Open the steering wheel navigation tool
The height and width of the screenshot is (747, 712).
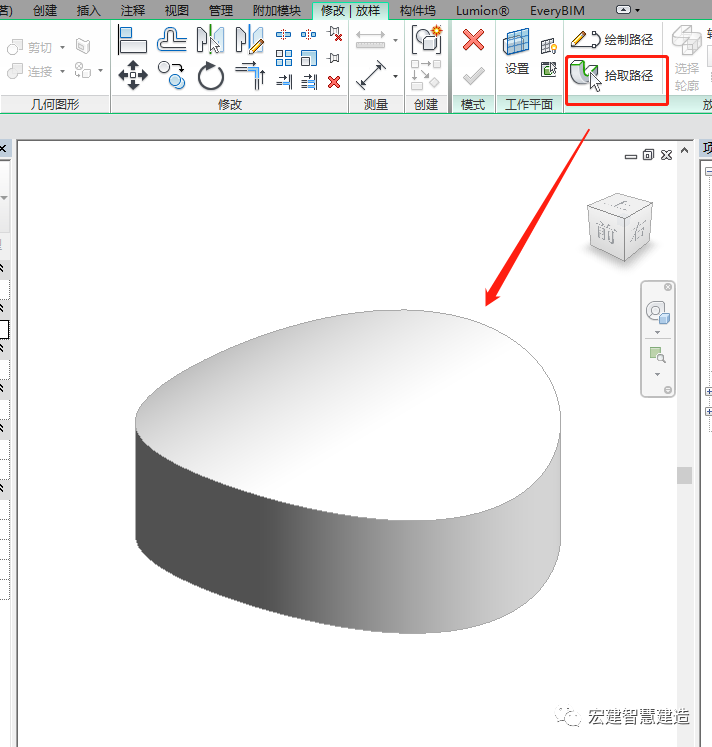click(x=657, y=313)
